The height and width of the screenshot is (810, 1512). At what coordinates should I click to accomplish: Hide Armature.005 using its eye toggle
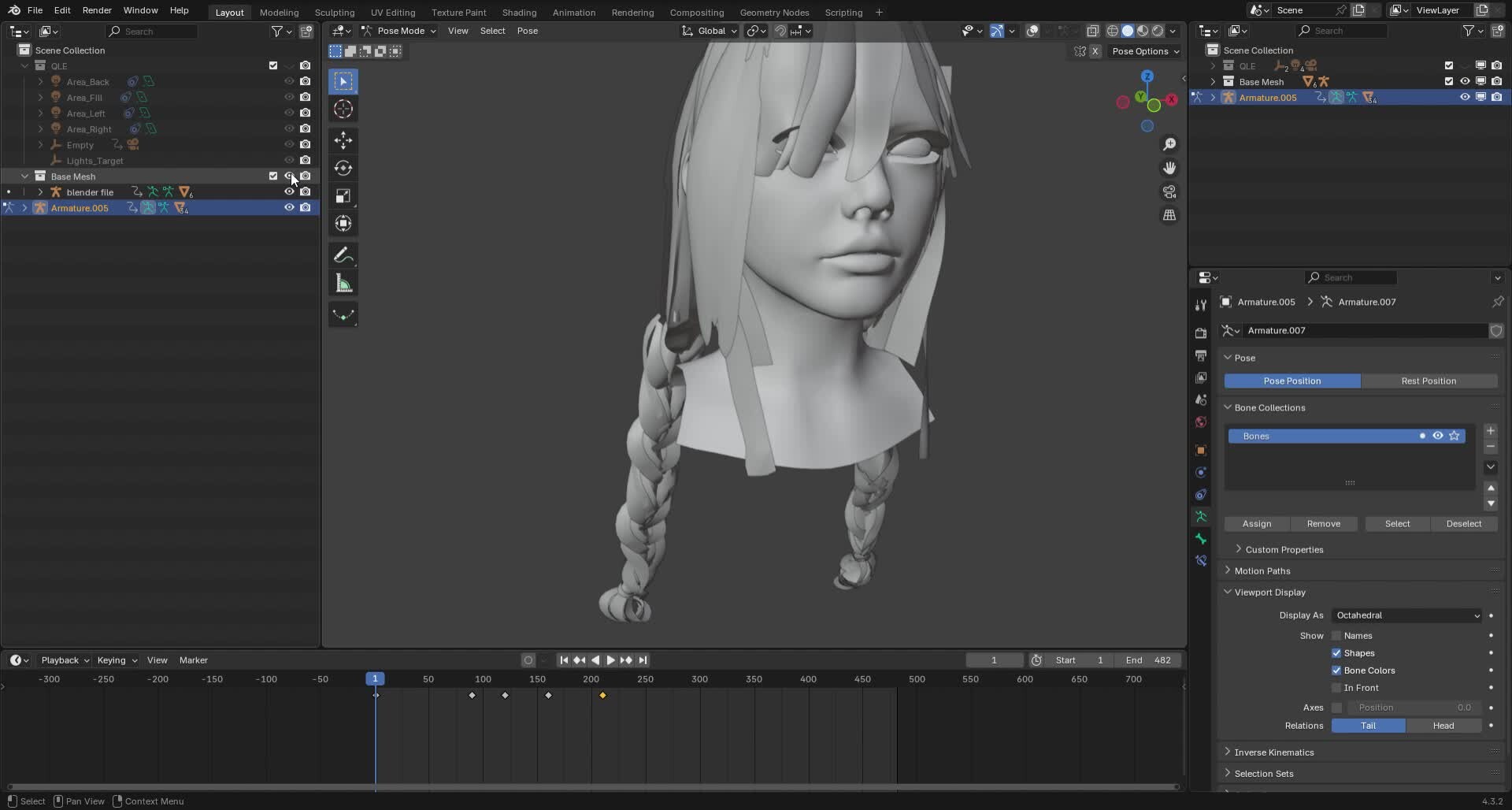tap(289, 207)
